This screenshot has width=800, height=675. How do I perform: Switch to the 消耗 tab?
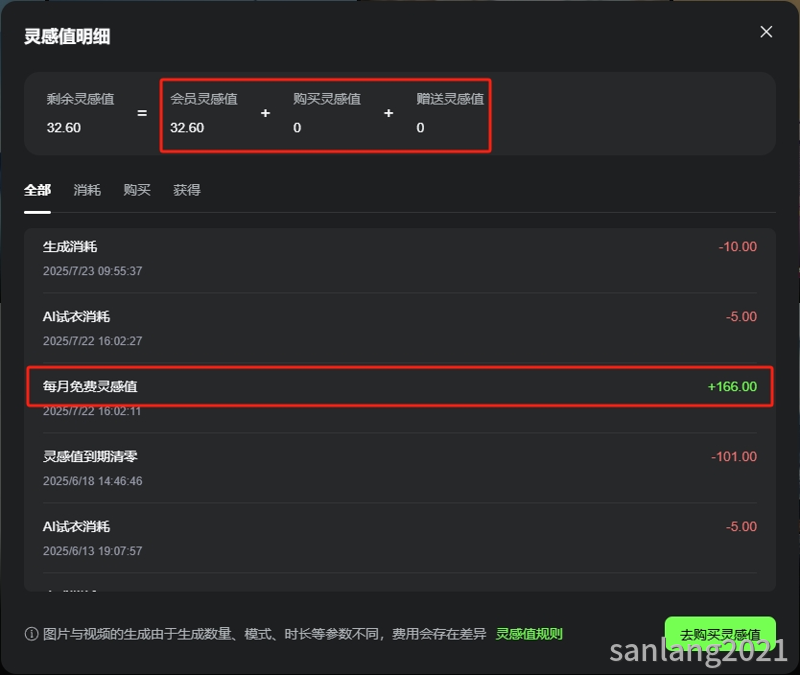tap(87, 190)
